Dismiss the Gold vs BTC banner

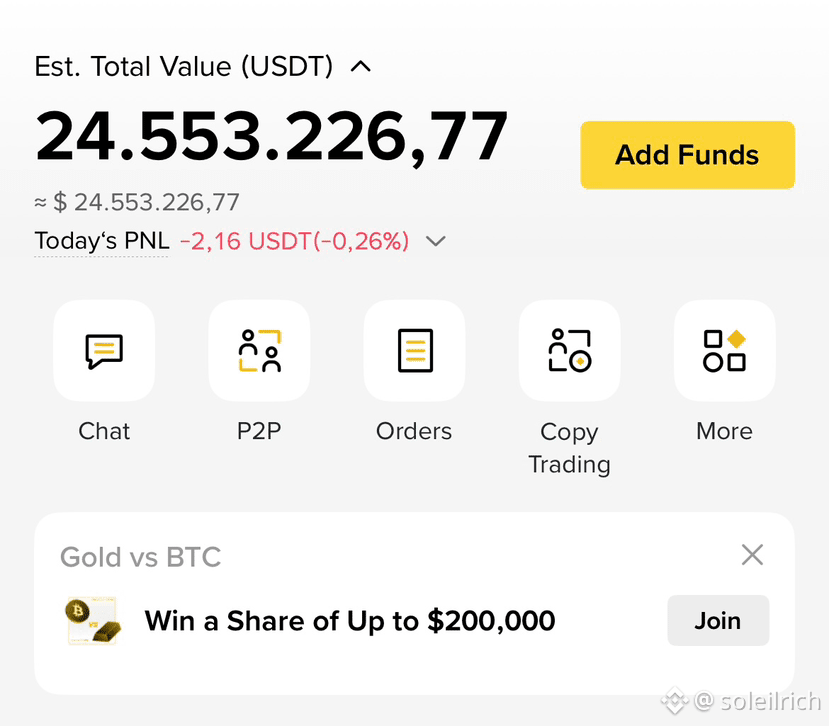[752, 555]
